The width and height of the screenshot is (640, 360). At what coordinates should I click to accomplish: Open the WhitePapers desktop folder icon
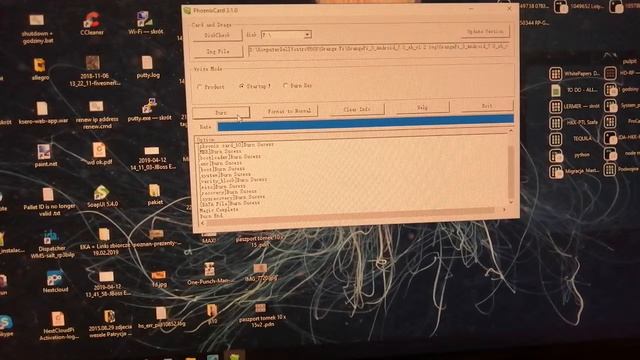(574, 74)
